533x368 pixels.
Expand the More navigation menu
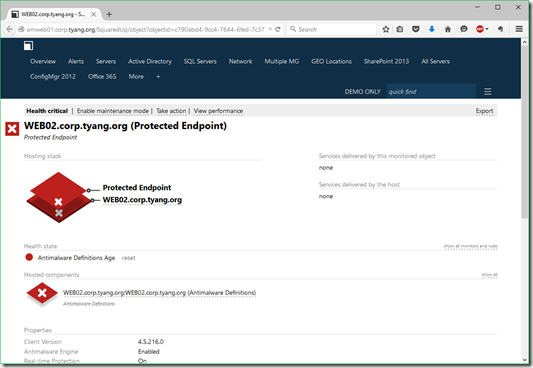click(136, 76)
